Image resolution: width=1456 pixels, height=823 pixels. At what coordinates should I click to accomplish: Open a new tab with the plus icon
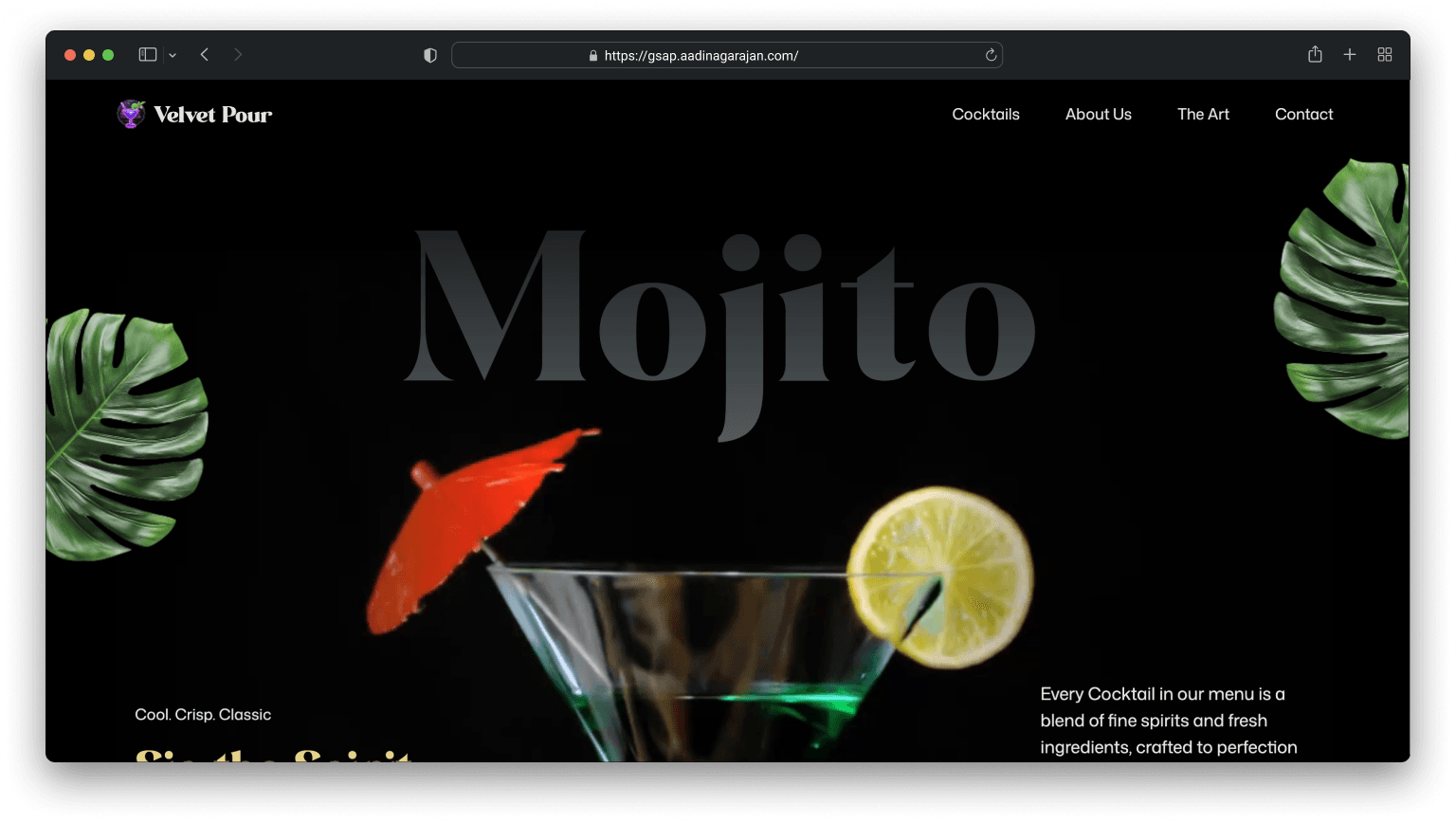1349,54
